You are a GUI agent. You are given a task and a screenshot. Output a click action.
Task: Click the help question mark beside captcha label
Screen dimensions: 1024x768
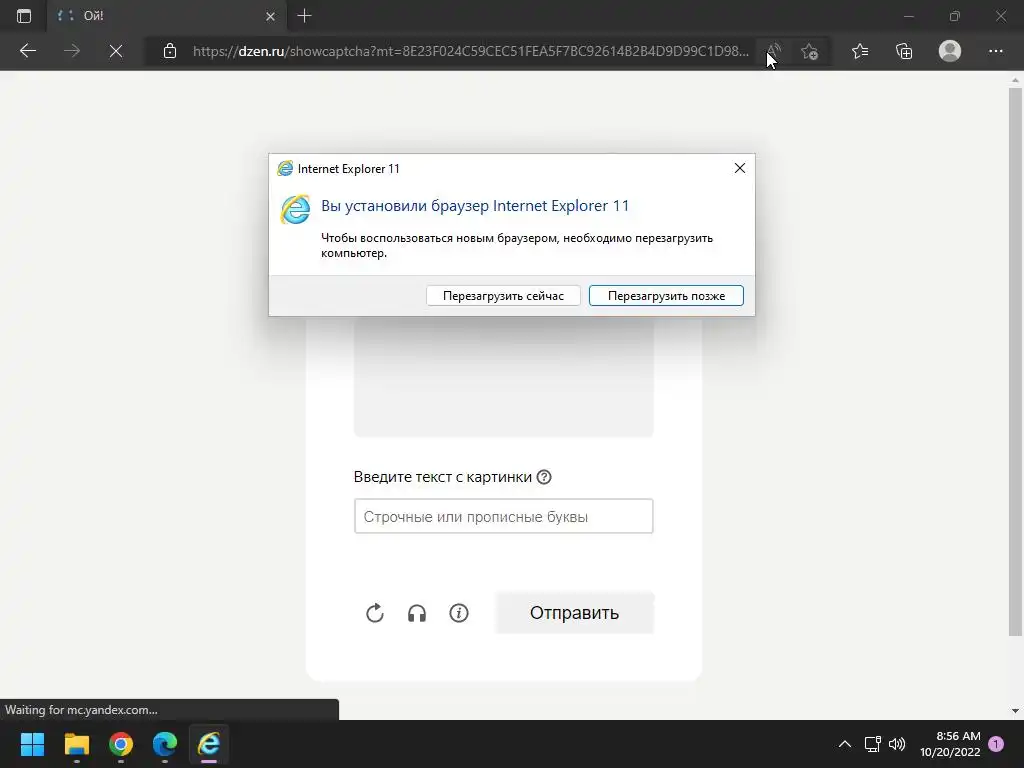point(543,477)
